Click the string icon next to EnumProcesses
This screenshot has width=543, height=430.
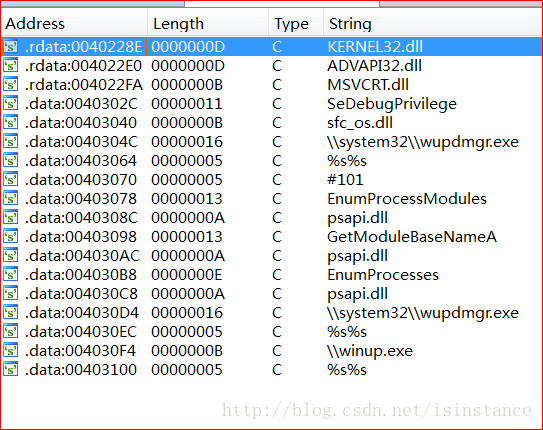(x=10, y=275)
